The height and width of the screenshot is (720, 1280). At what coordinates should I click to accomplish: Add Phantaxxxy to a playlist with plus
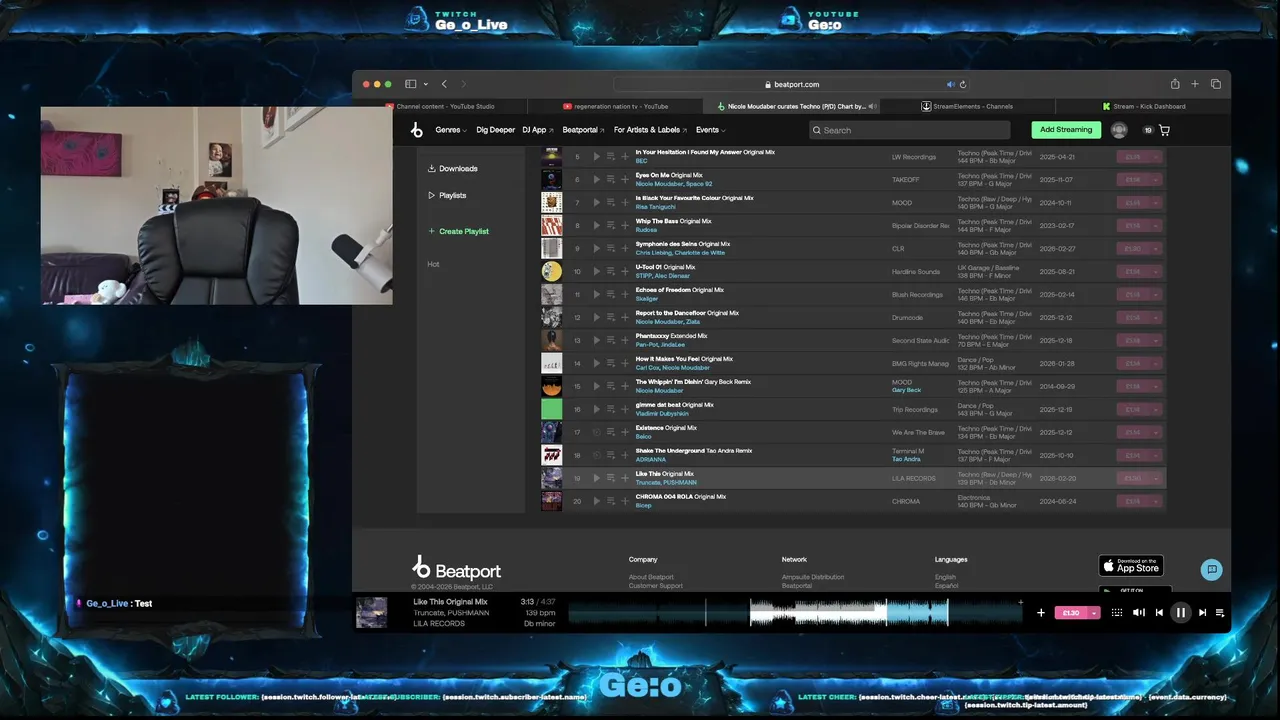point(625,340)
